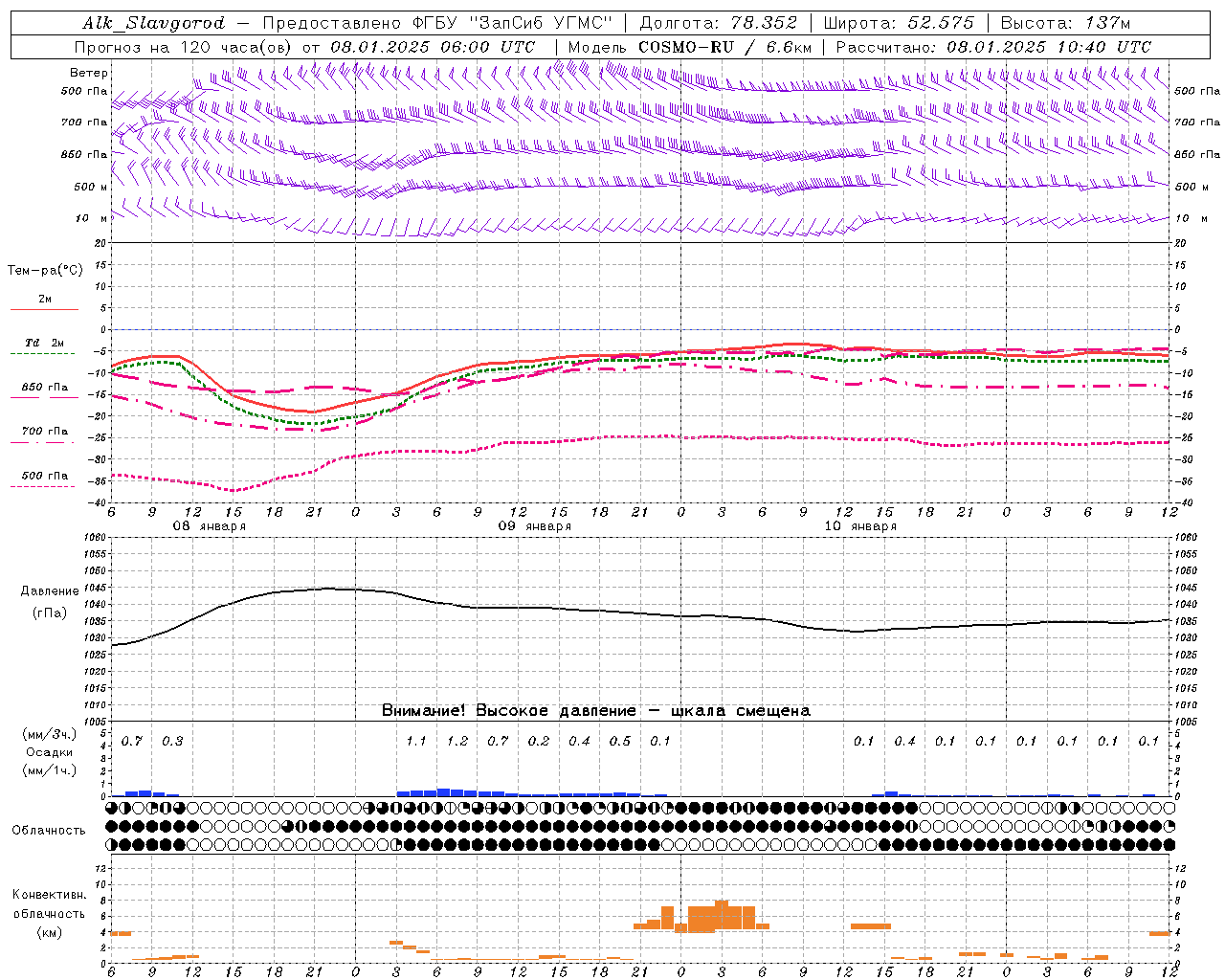Click the (мм/3ч.) precipitation unit label
The image size is (1225, 980).
[x=50, y=734]
